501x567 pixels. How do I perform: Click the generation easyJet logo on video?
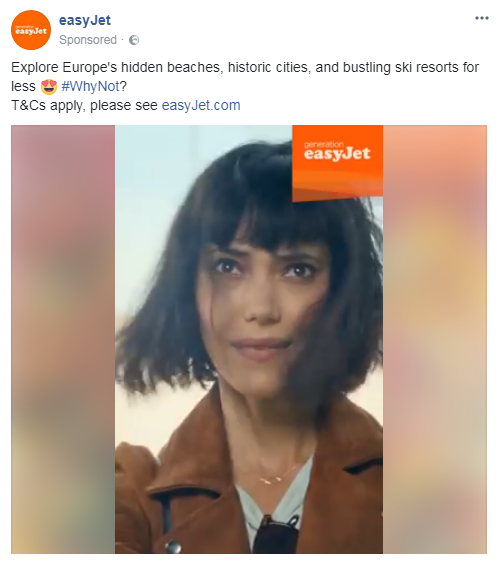pyautogui.click(x=337, y=162)
